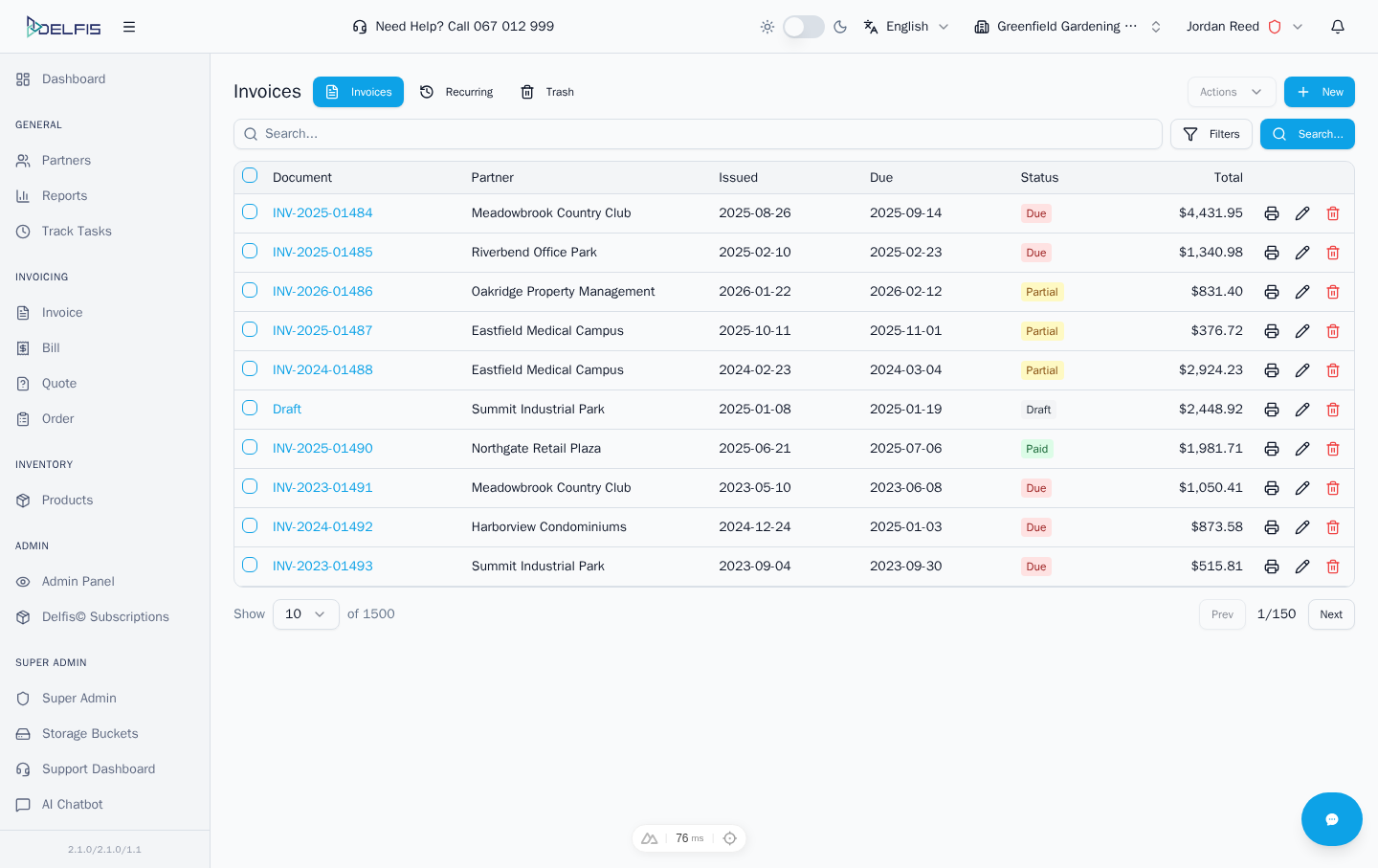Switch to the Recurring tab
Viewport: 1378px width, 868px height.
tap(456, 91)
